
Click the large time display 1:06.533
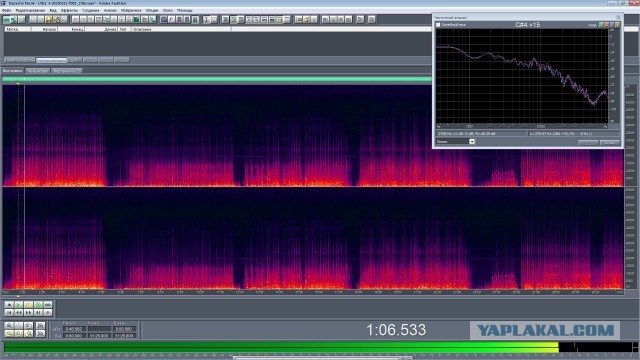(x=396, y=330)
